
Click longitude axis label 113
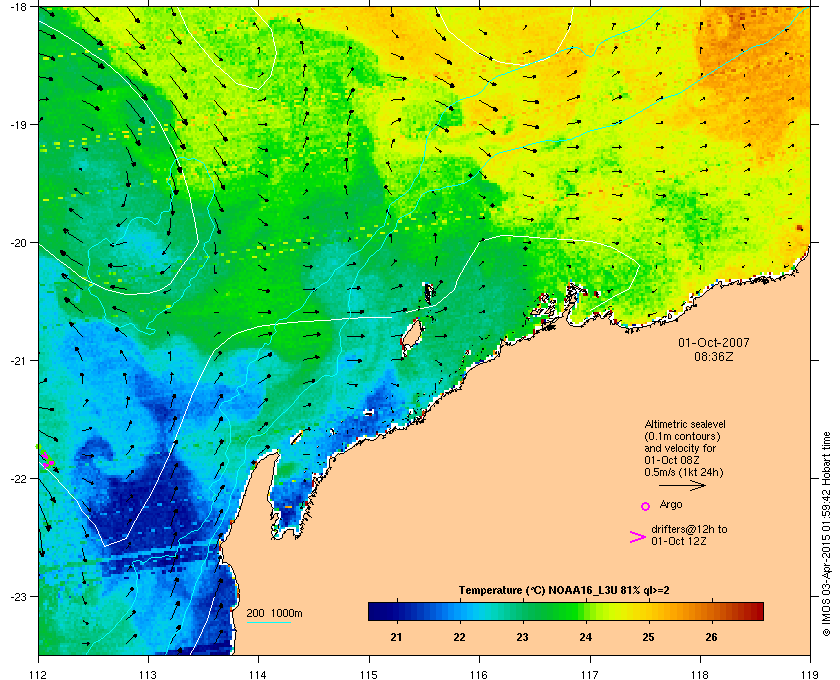tap(148, 674)
